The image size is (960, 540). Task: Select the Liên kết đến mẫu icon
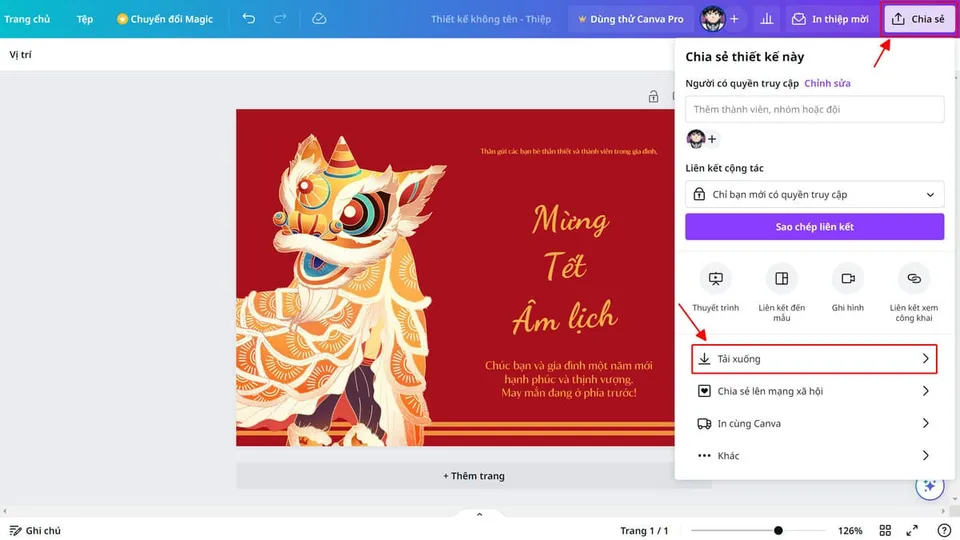coord(781,279)
